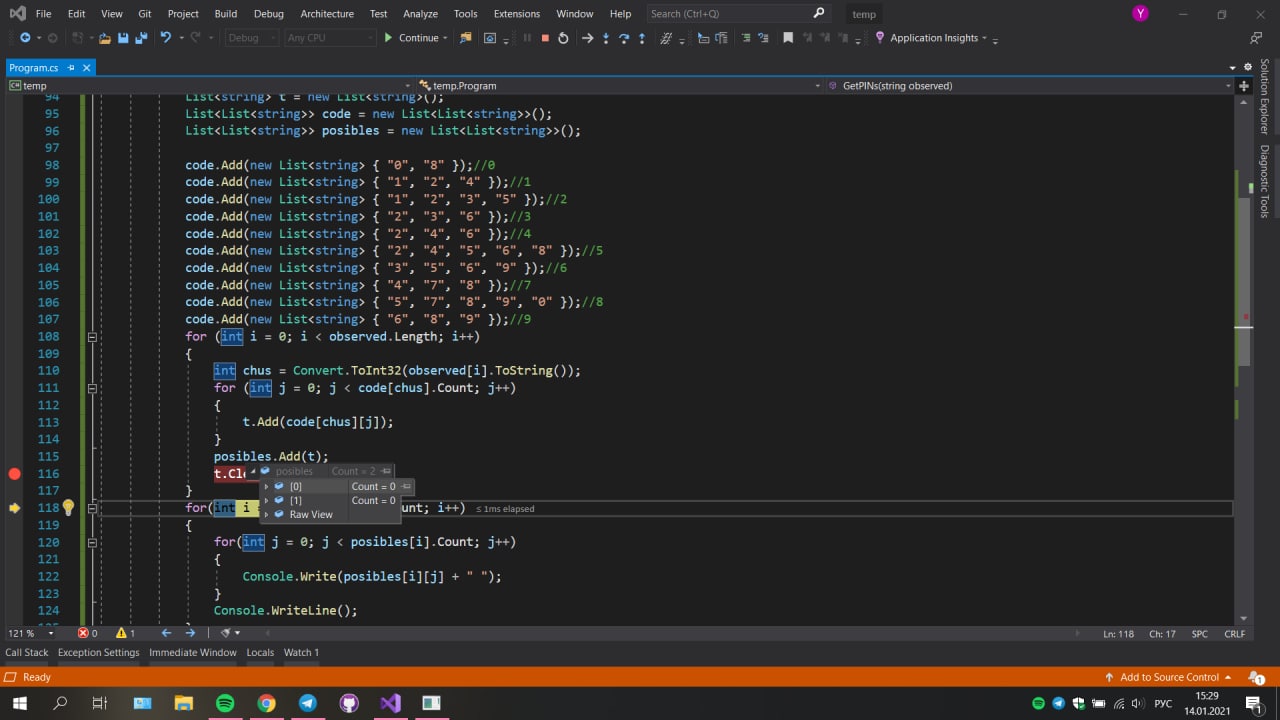Image resolution: width=1280 pixels, height=720 pixels.
Task: Open the Architecture menu
Action: tap(327, 14)
